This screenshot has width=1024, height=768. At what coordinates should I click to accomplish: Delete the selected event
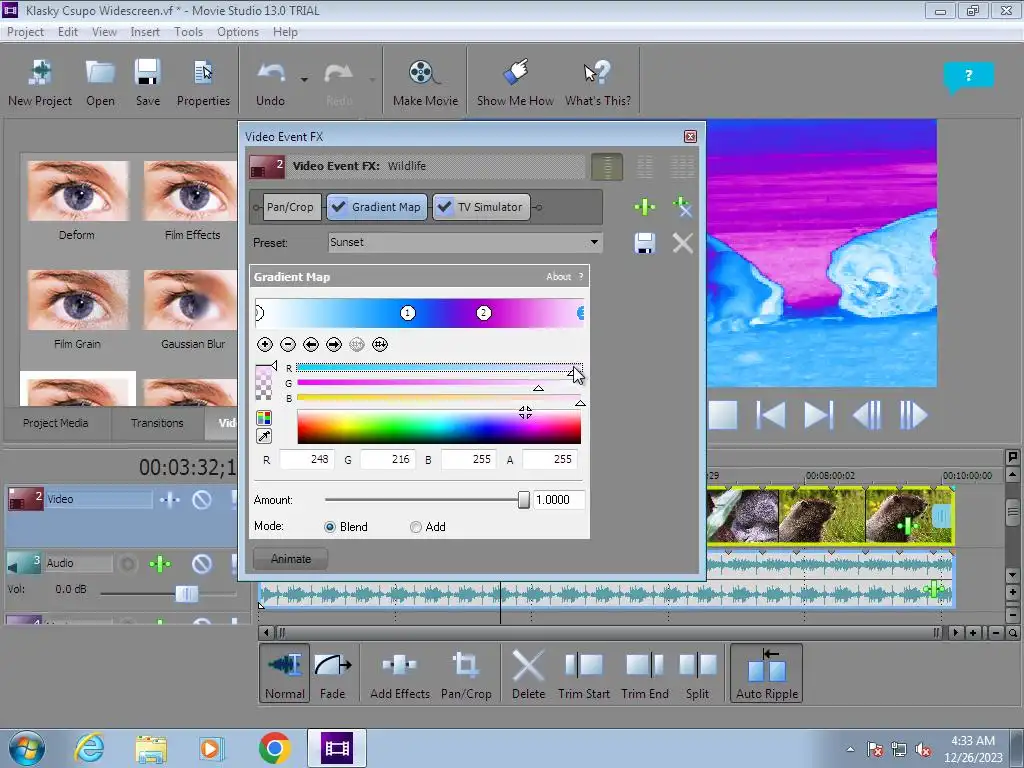(528, 673)
